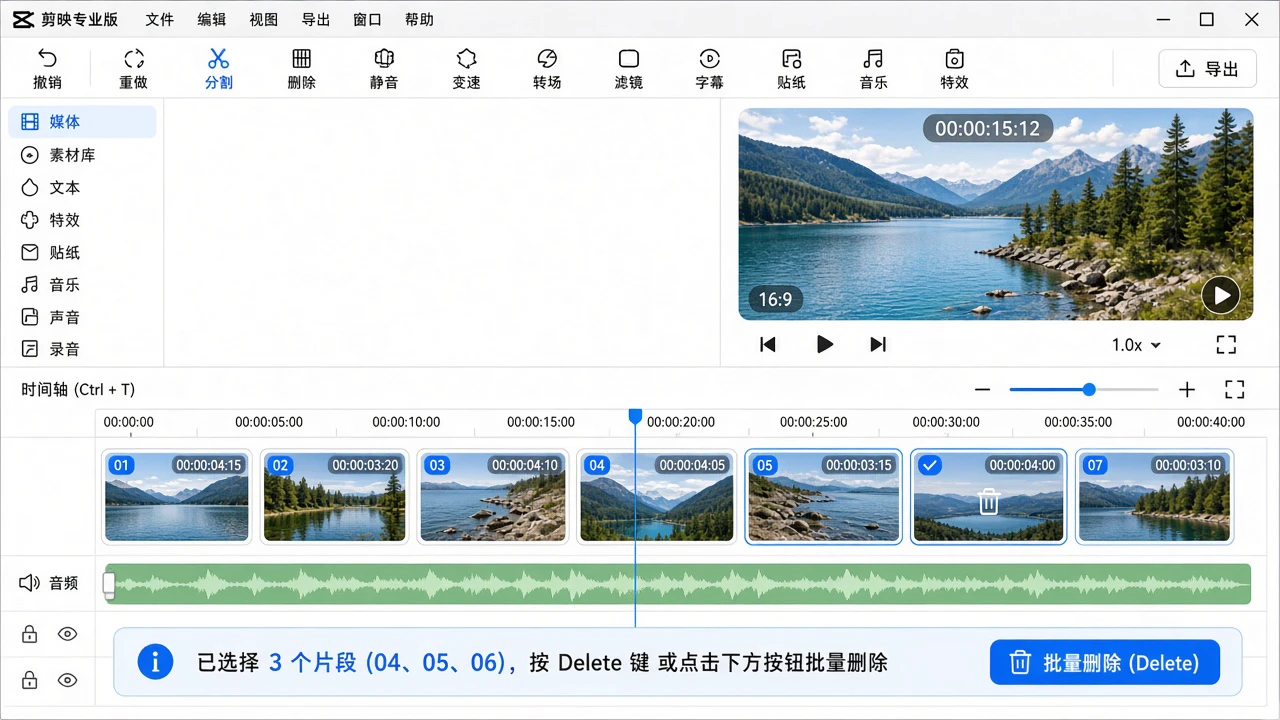This screenshot has width=1280, height=720.
Task: Undo the last action with 撤销
Action: [x=47, y=68]
